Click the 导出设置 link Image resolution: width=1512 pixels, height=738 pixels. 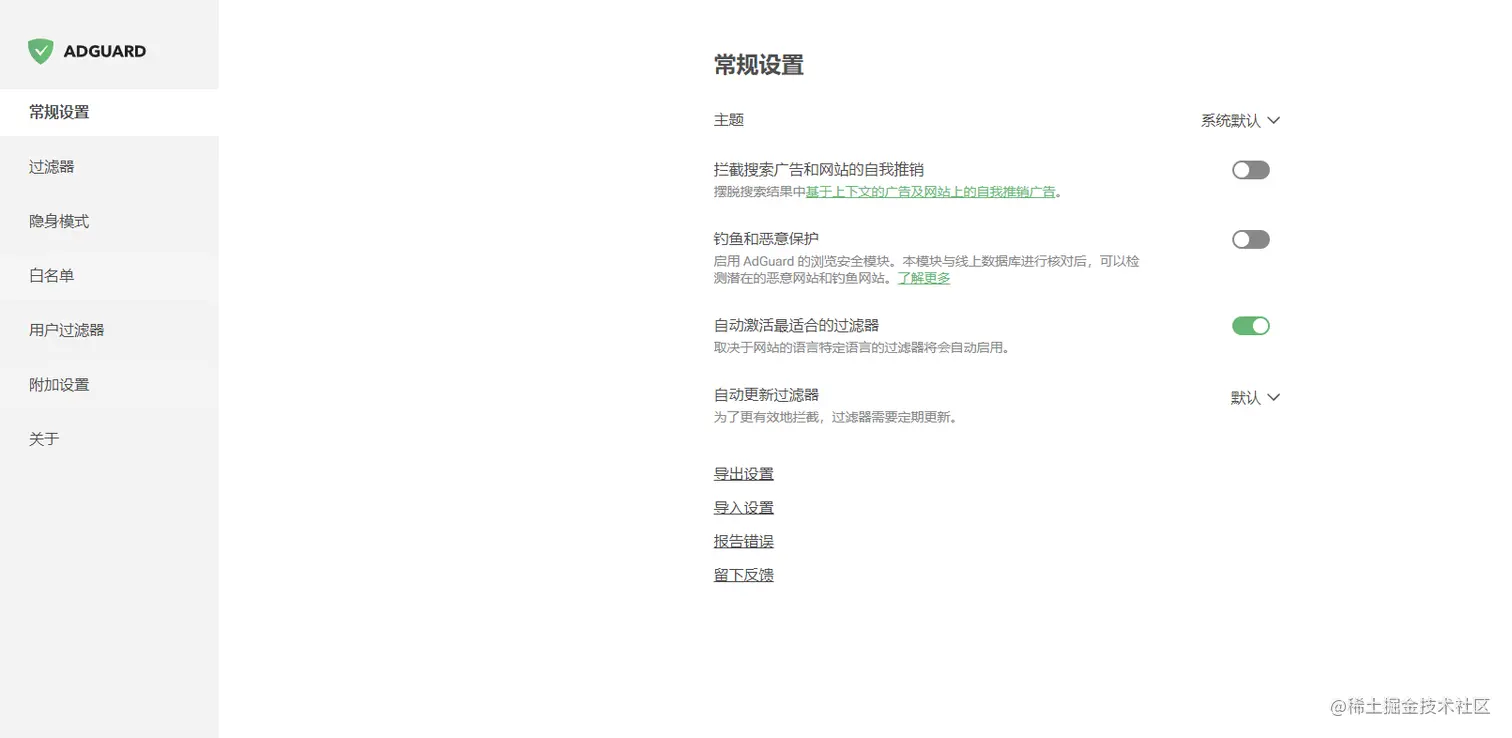pyautogui.click(x=743, y=473)
